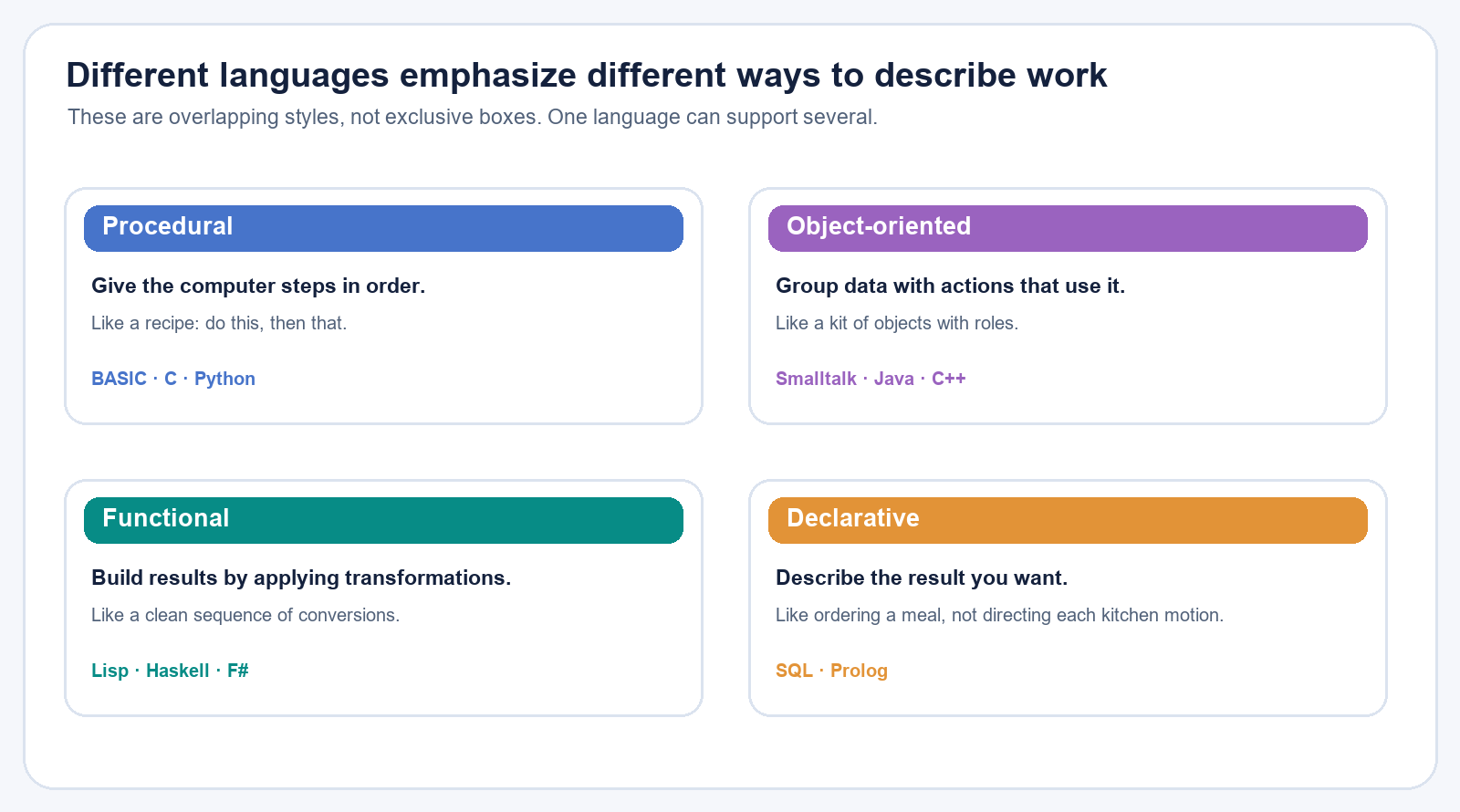The height and width of the screenshot is (812, 1460).
Task: Click the 'Smalltalk · Java · C++' language list
Action: tap(871, 379)
